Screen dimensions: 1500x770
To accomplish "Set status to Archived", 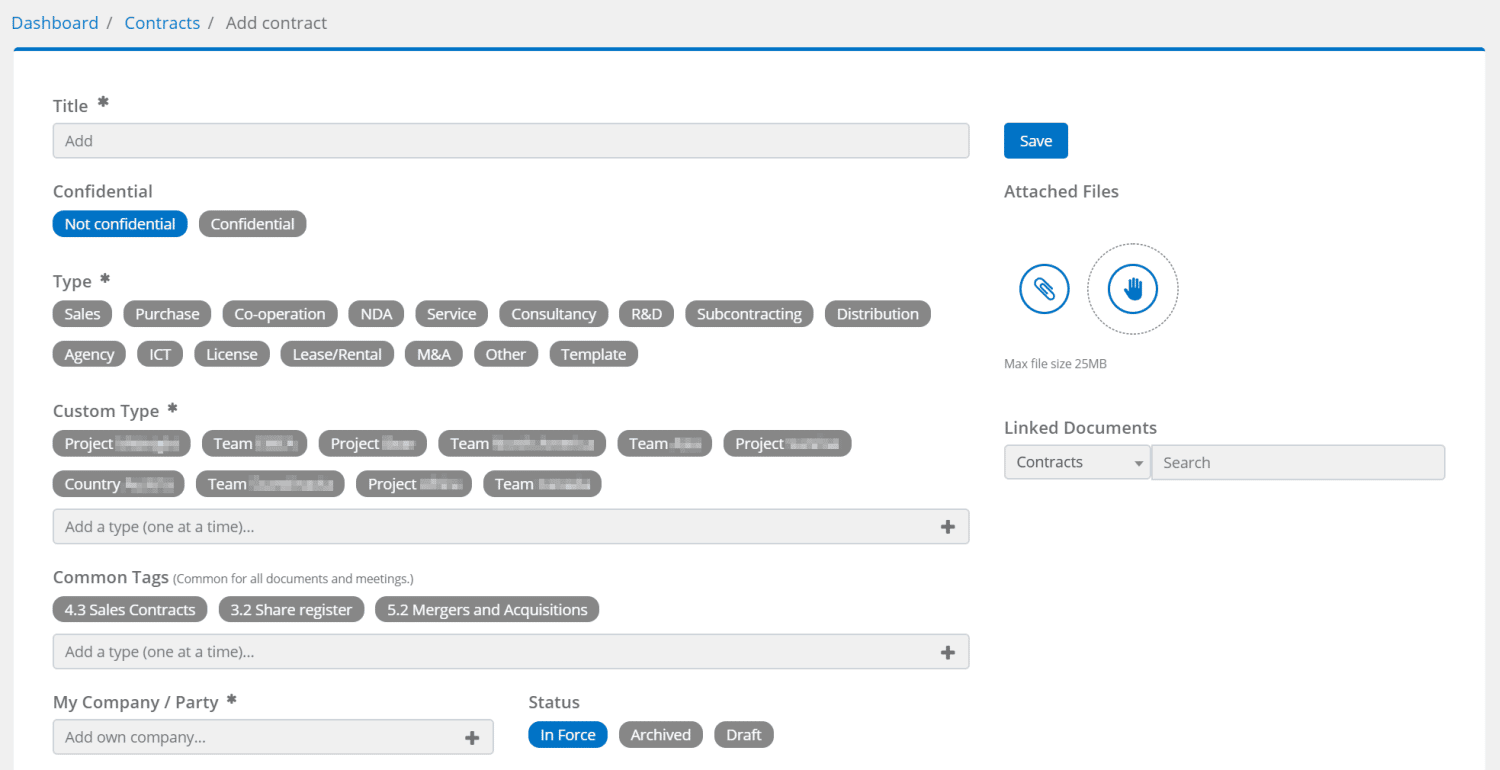I will (660, 735).
